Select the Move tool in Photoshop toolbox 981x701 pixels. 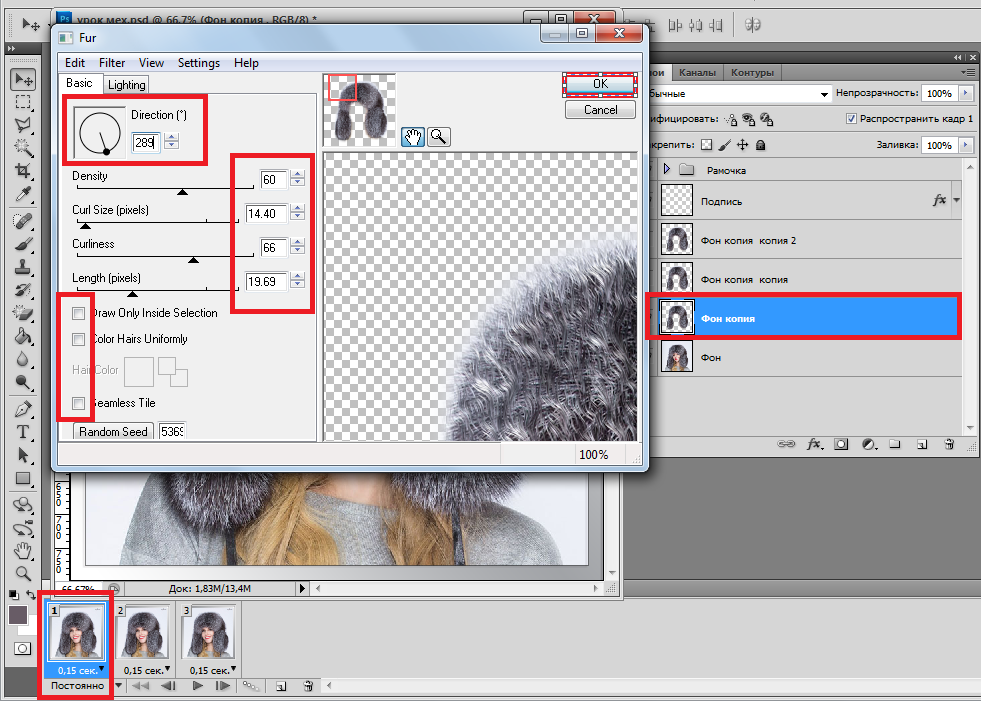[x=23, y=79]
